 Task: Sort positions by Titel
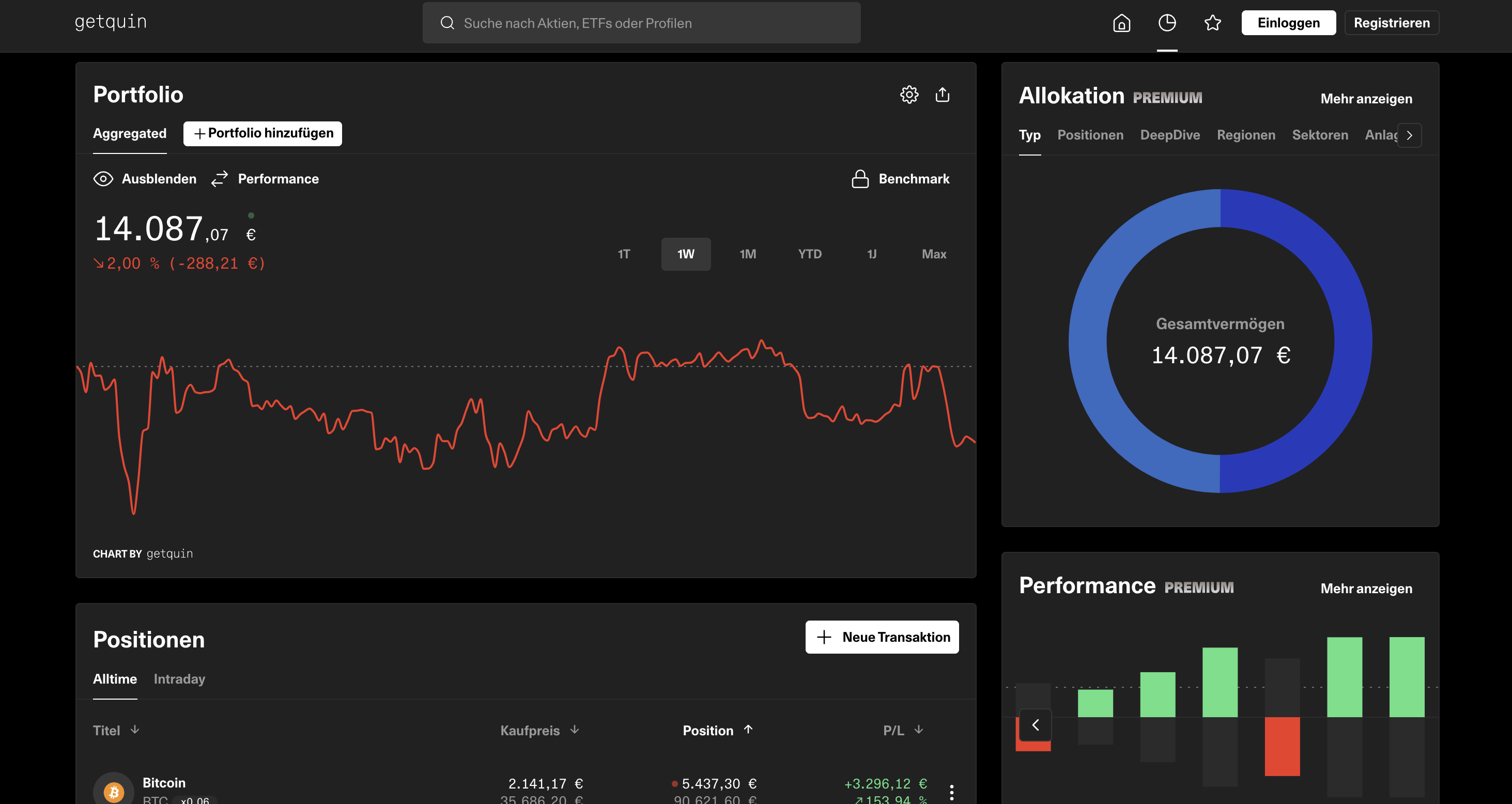pos(116,730)
